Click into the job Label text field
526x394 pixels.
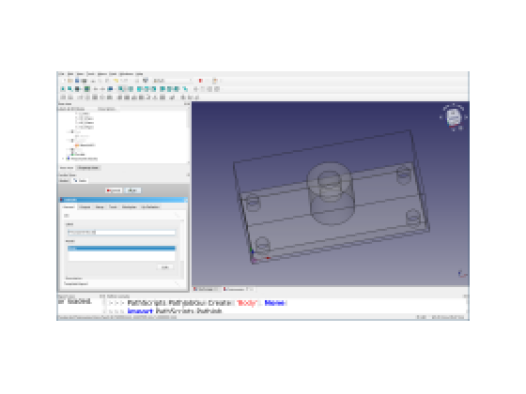(x=121, y=232)
